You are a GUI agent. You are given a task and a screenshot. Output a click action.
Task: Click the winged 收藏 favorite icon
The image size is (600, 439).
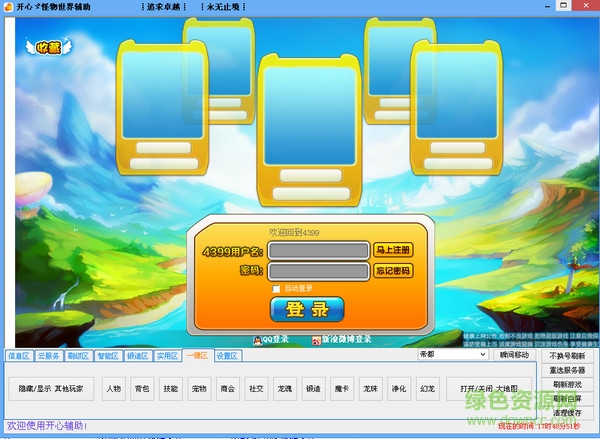point(49,47)
